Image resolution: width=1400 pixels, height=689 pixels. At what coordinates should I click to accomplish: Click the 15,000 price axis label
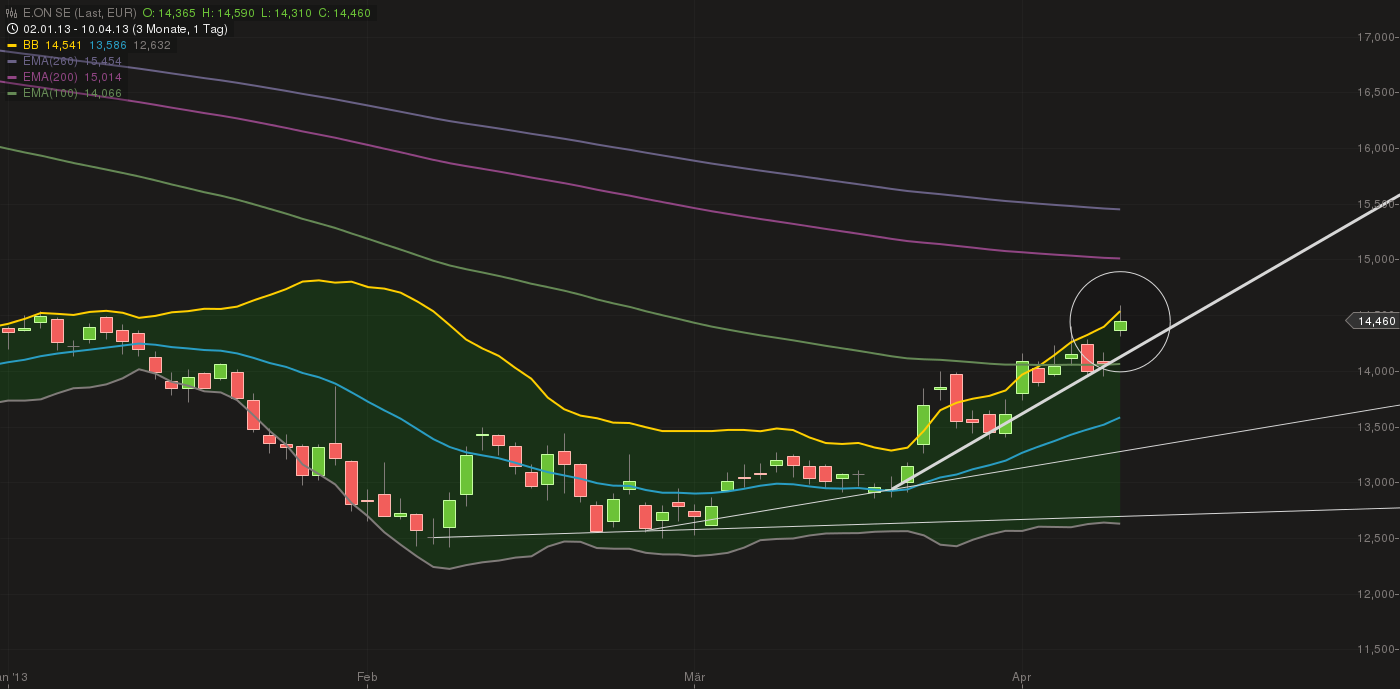tap(1375, 260)
